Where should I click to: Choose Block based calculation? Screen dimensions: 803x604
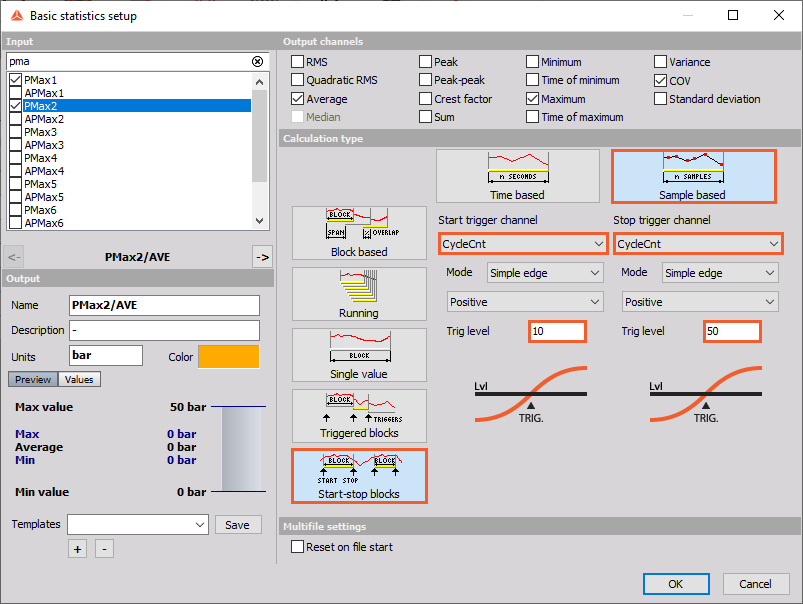tap(359, 233)
